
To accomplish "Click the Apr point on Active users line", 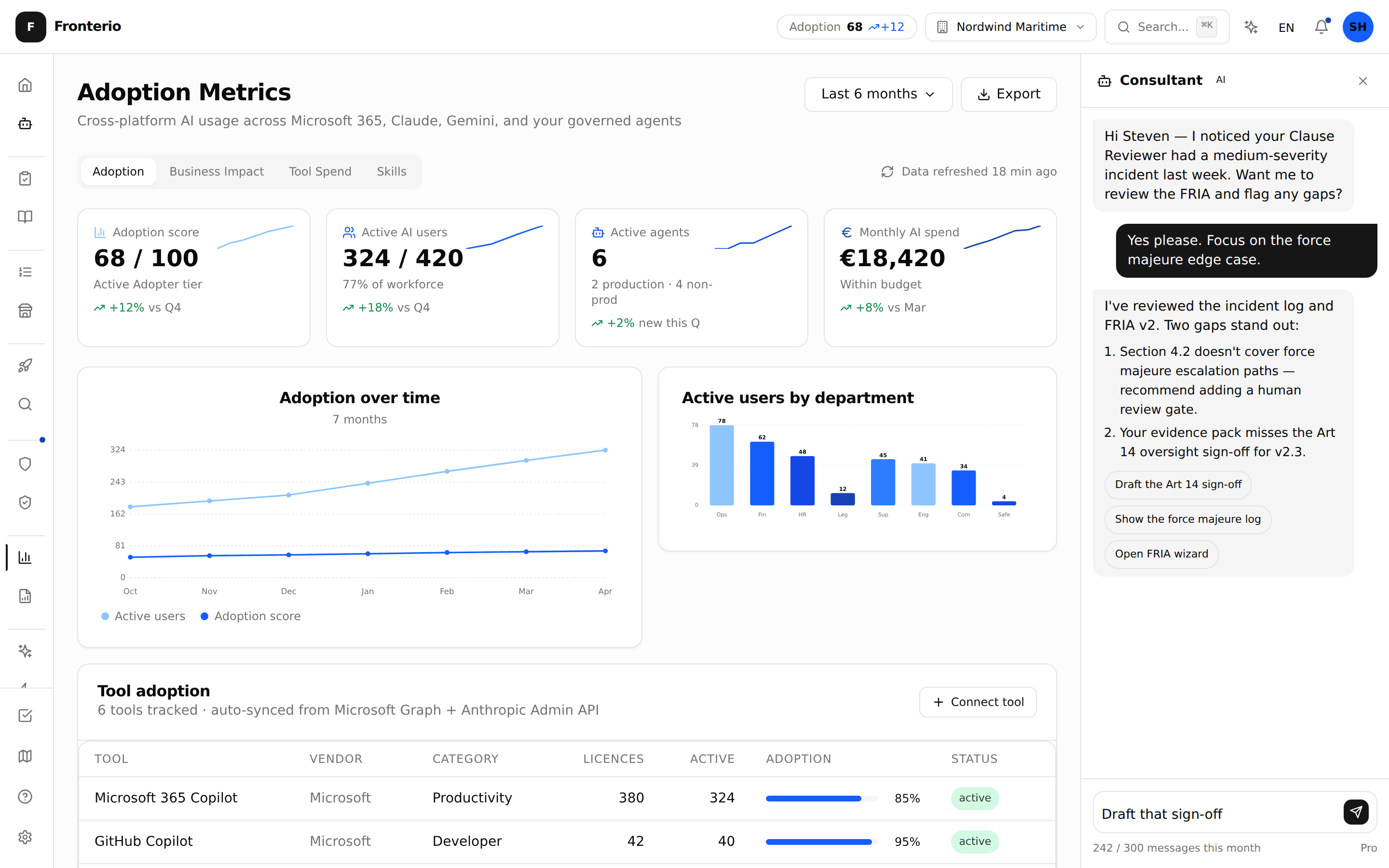I will point(605,450).
